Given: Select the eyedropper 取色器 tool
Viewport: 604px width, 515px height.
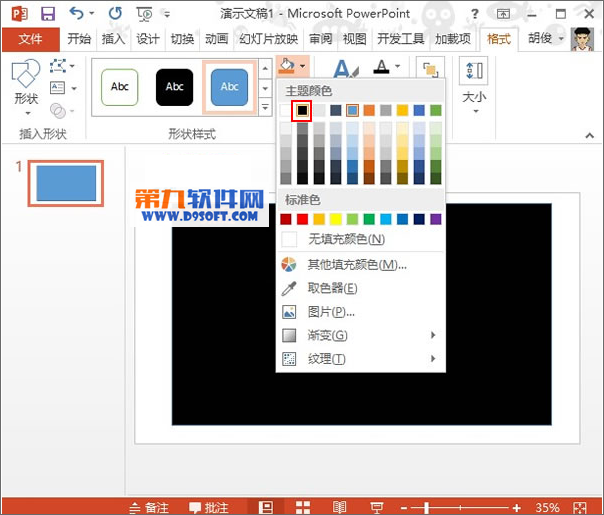Looking at the screenshot, I should coord(333,288).
